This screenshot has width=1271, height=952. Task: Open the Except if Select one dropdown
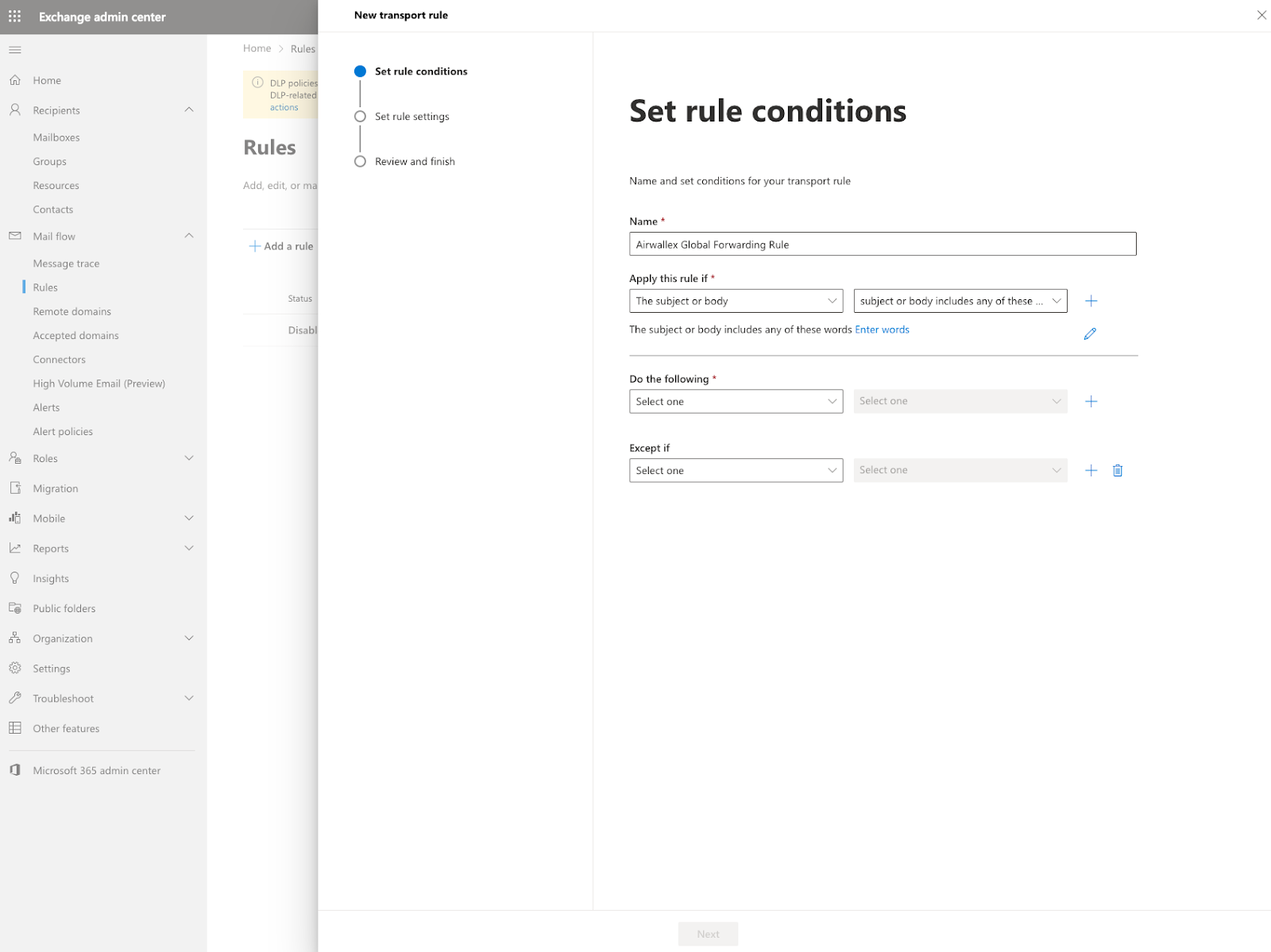click(x=736, y=471)
